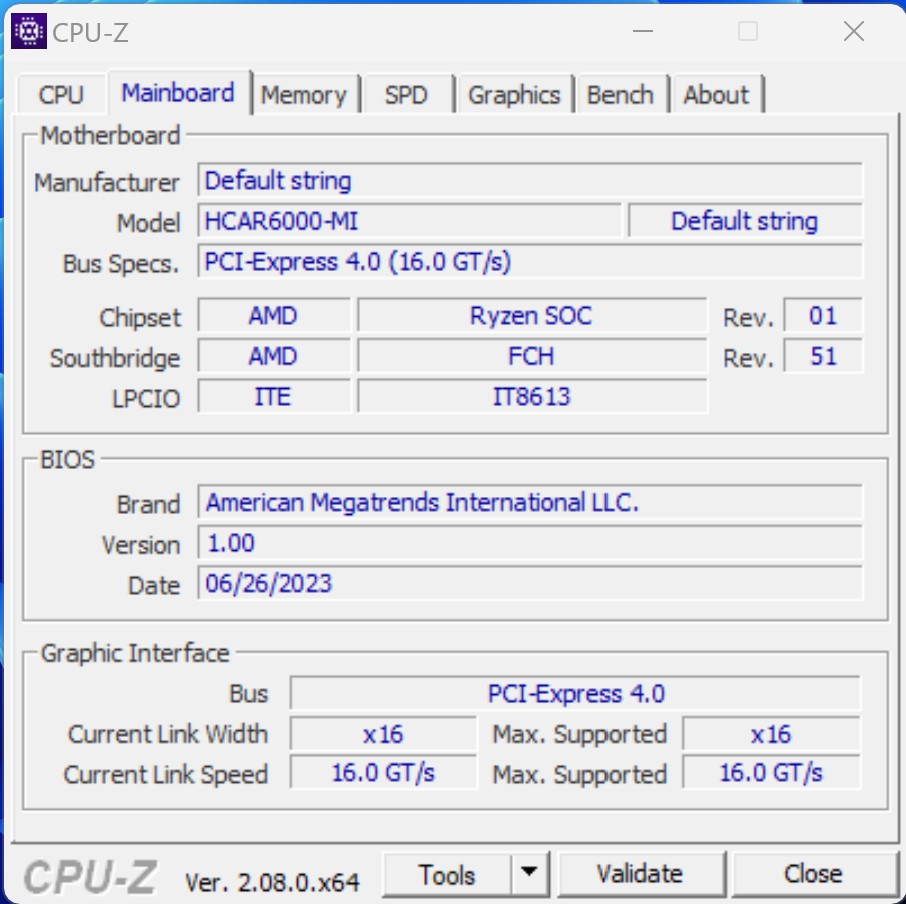Viewport: 906px width, 904px height.
Task: Click the Close button at bottom
Action: coord(813,874)
